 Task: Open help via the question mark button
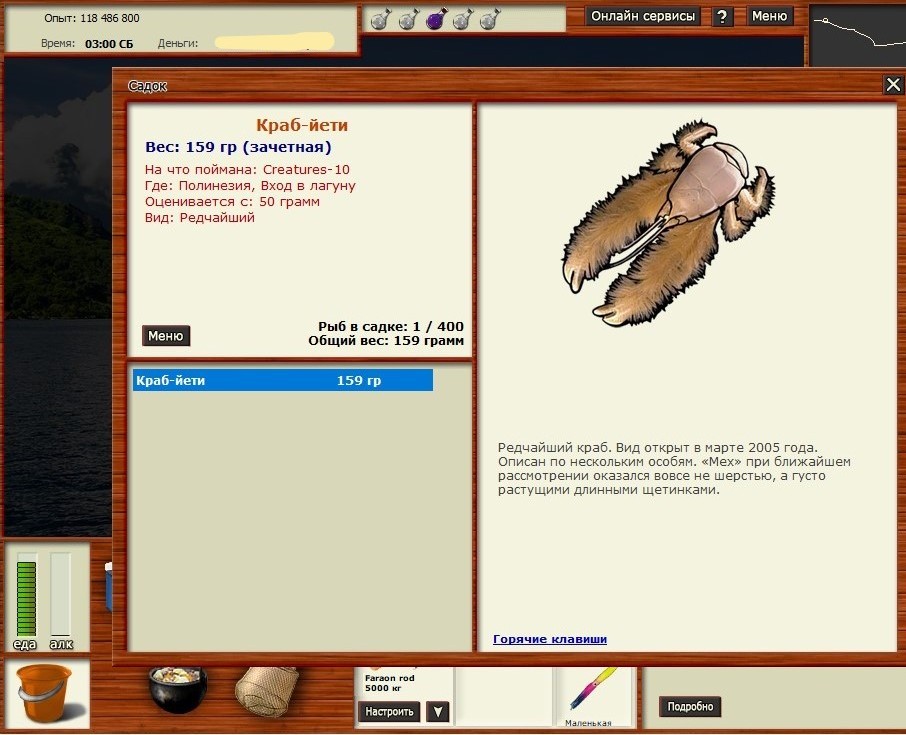click(722, 16)
